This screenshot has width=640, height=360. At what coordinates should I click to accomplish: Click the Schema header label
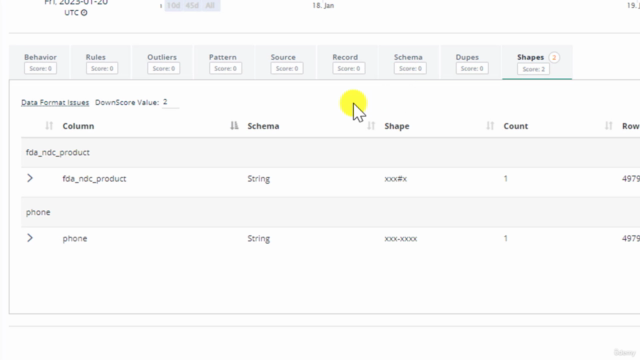[263, 126]
